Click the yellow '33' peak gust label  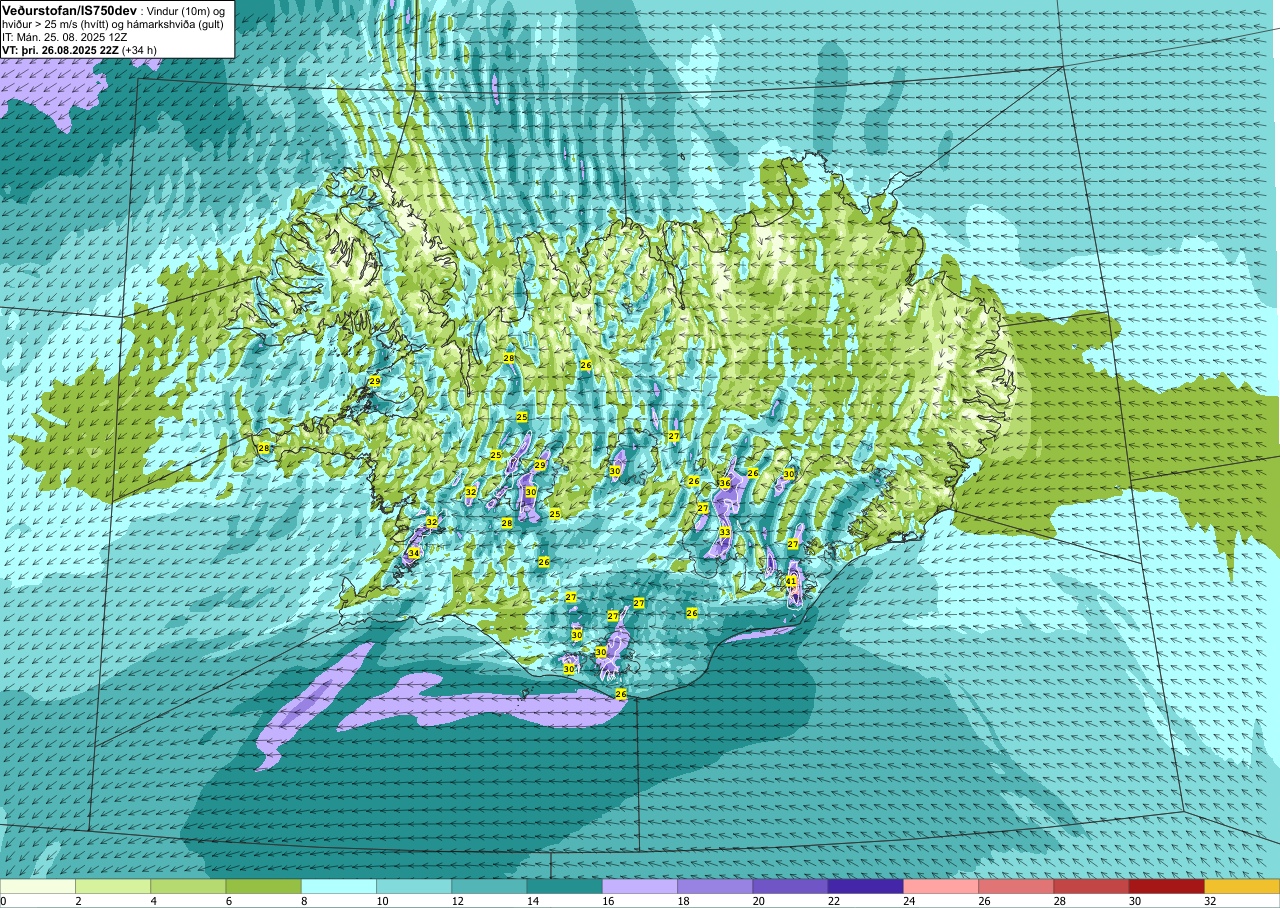[x=725, y=532]
